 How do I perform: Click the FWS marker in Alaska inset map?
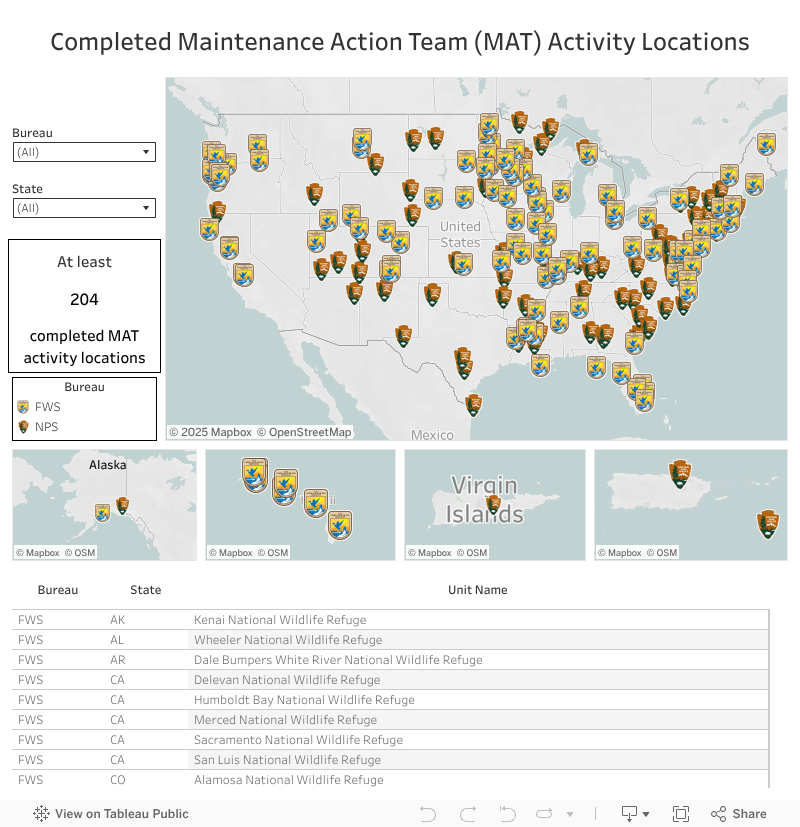(102, 512)
